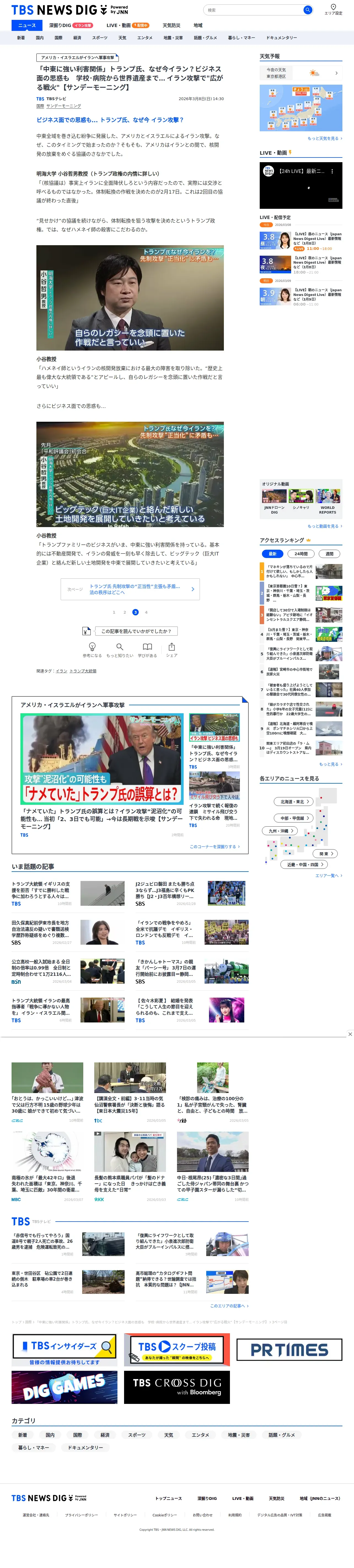
Task: Open DIG GAMES banner
Action: 65,1387
